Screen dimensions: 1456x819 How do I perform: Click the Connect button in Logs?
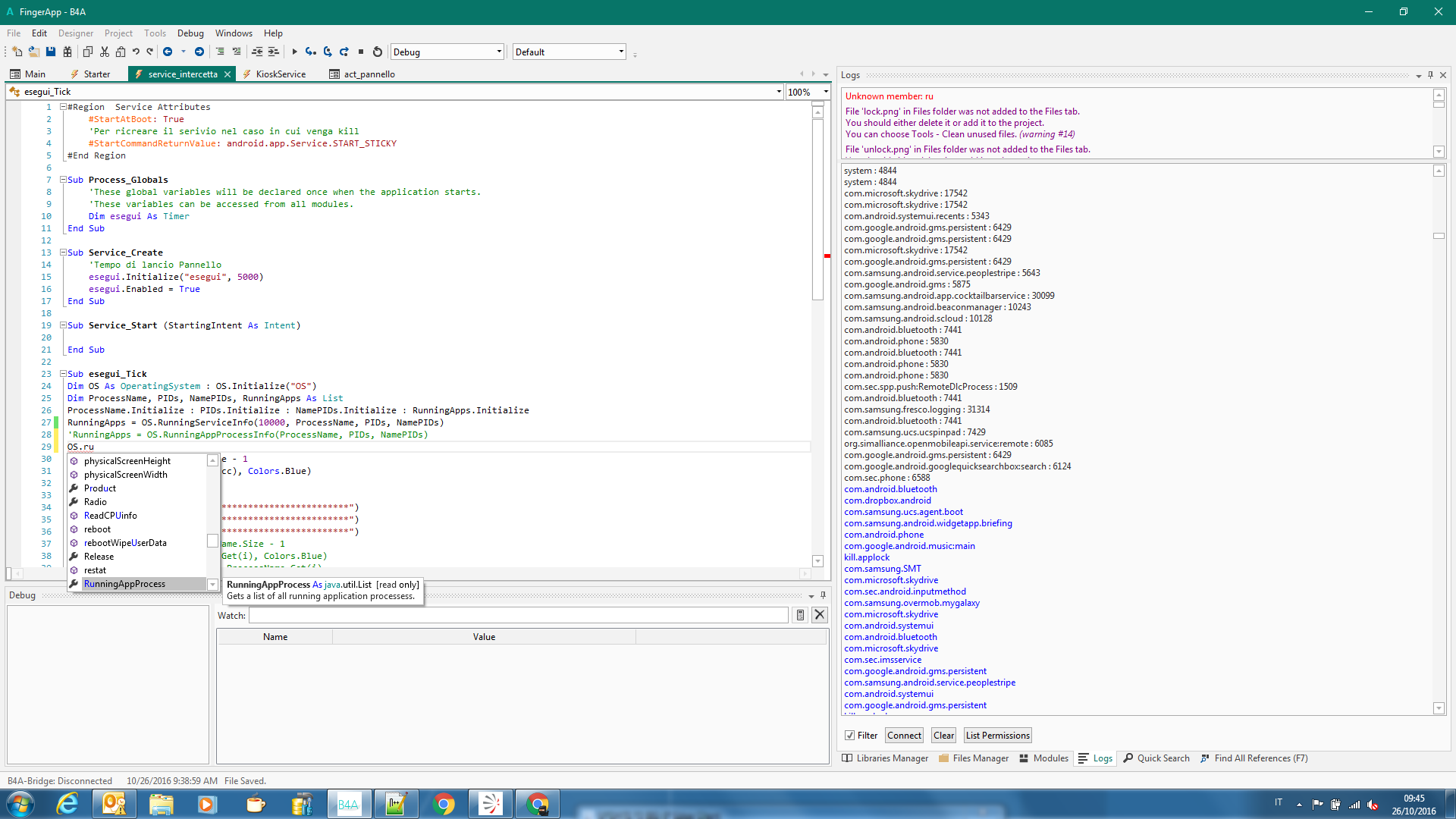click(x=904, y=736)
